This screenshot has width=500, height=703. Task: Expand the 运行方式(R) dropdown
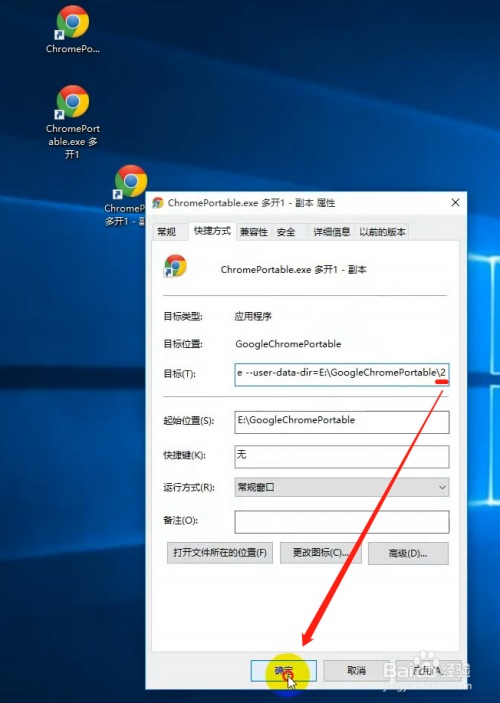(x=342, y=487)
